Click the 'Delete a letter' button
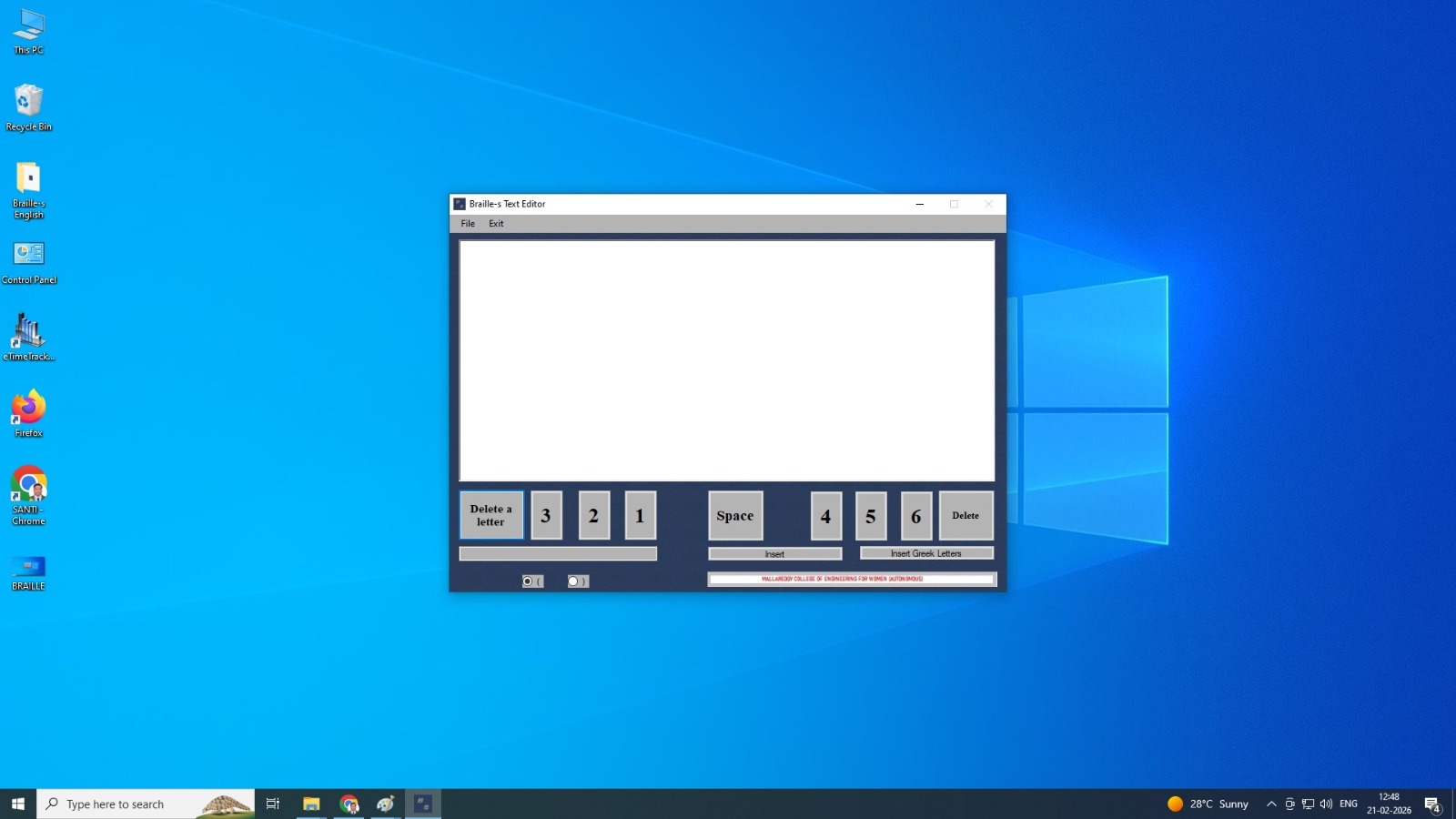 [x=491, y=516]
